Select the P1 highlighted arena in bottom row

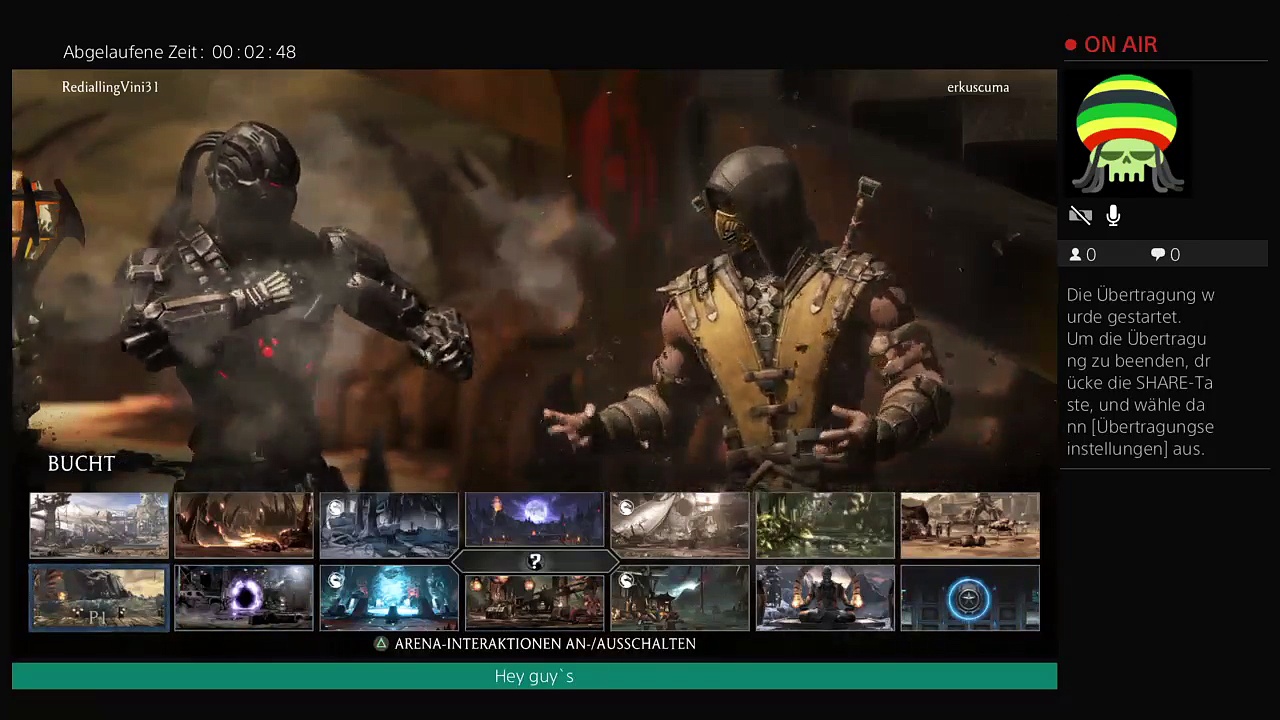(x=99, y=598)
